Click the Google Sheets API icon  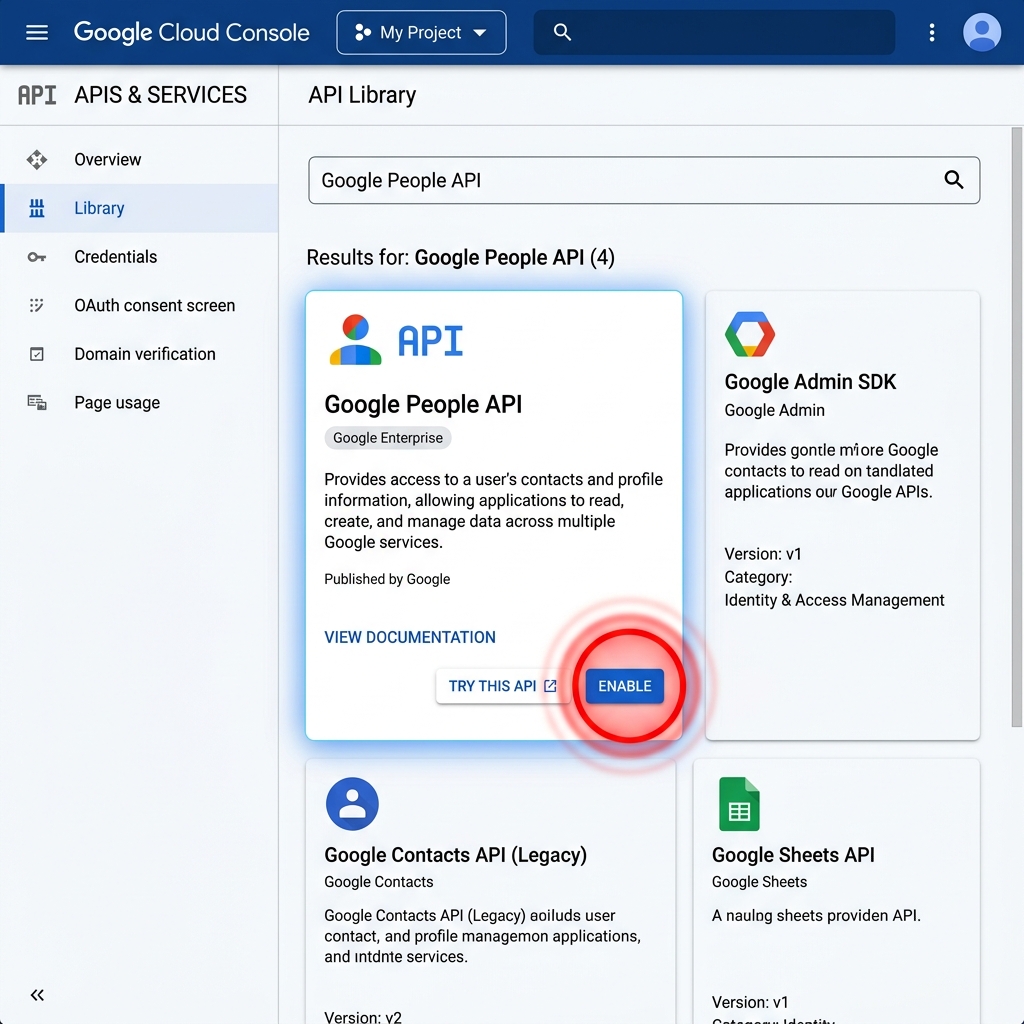coord(739,804)
